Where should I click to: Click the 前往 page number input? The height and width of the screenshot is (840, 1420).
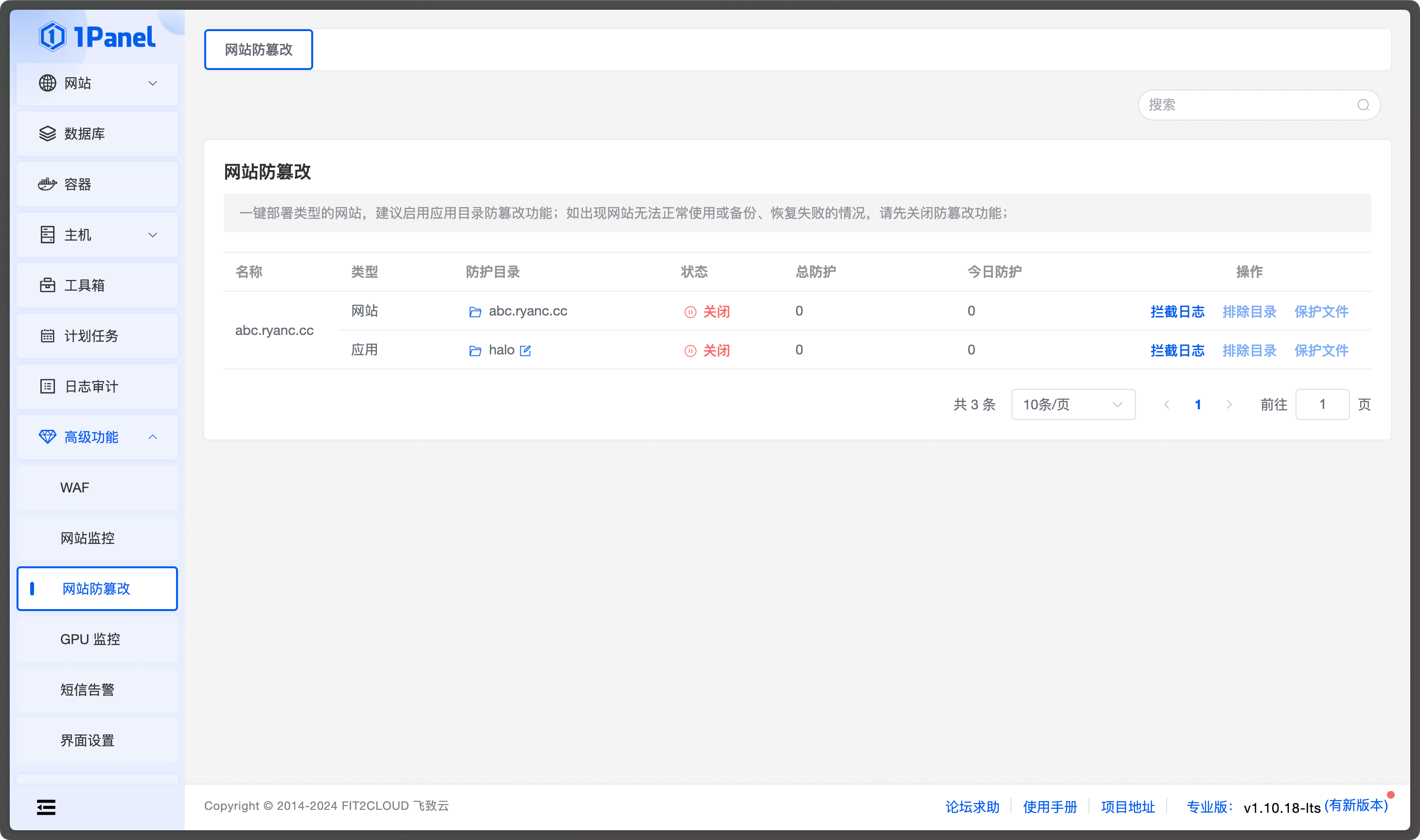coord(1322,405)
